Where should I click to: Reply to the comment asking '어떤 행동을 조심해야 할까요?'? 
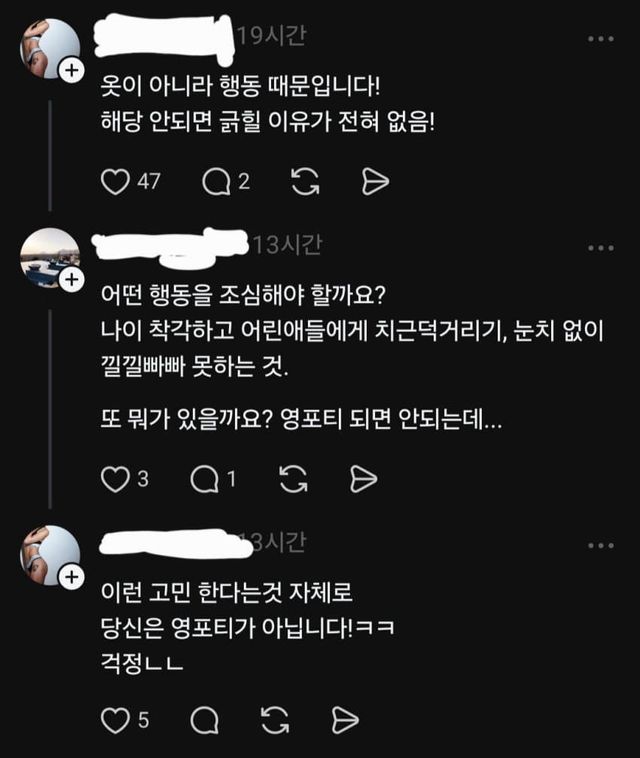pyautogui.click(x=205, y=480)
